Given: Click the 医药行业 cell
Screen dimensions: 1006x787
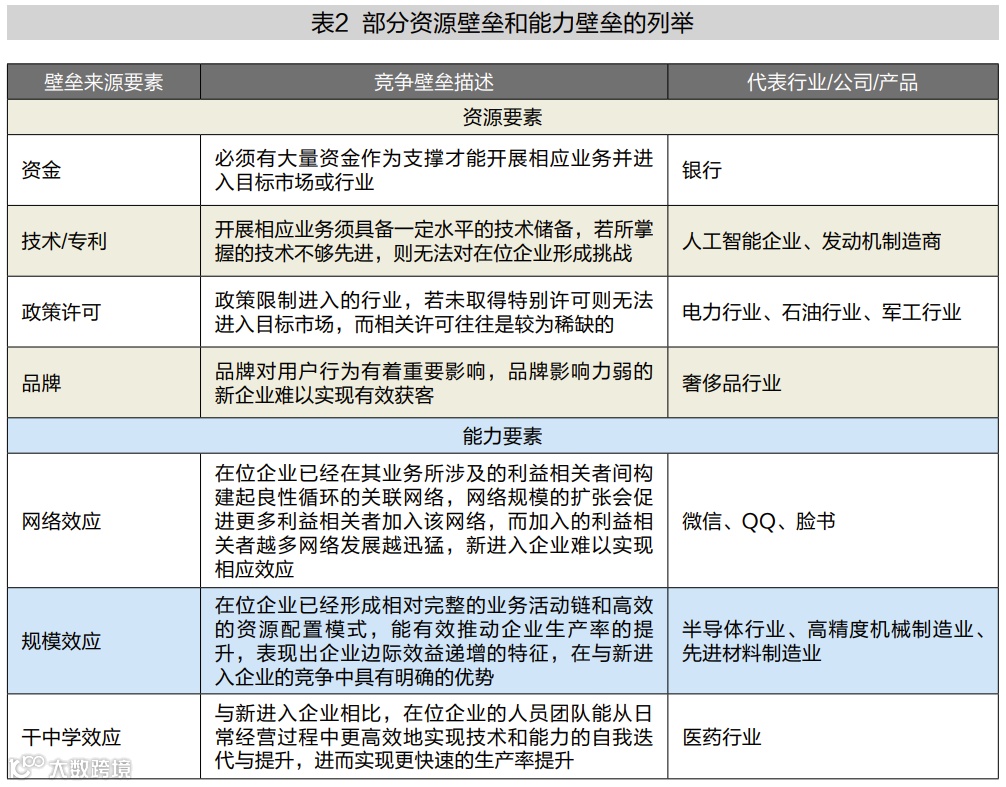Looking at the screenshot, I should pyautogui.click(x=833, y=737).
